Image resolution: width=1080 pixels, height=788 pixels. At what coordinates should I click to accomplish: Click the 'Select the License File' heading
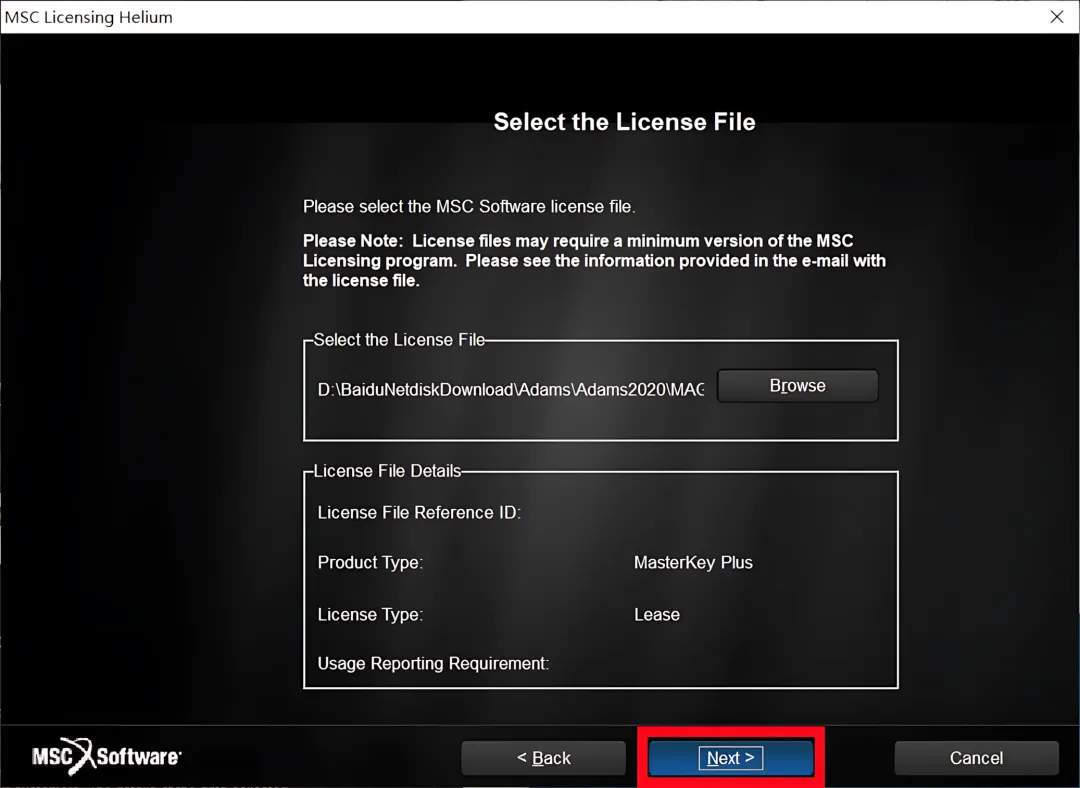[625, 121]
